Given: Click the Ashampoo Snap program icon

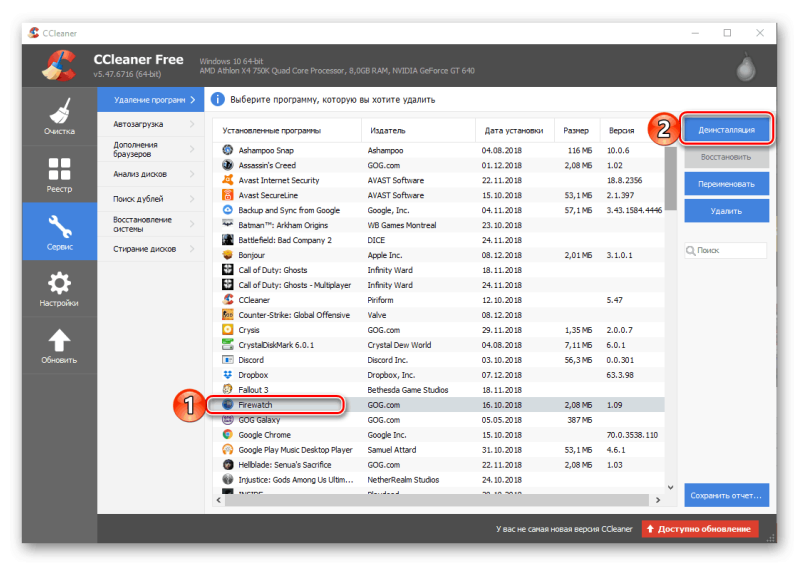Looking at the screenshot, I should click(228, 150).
